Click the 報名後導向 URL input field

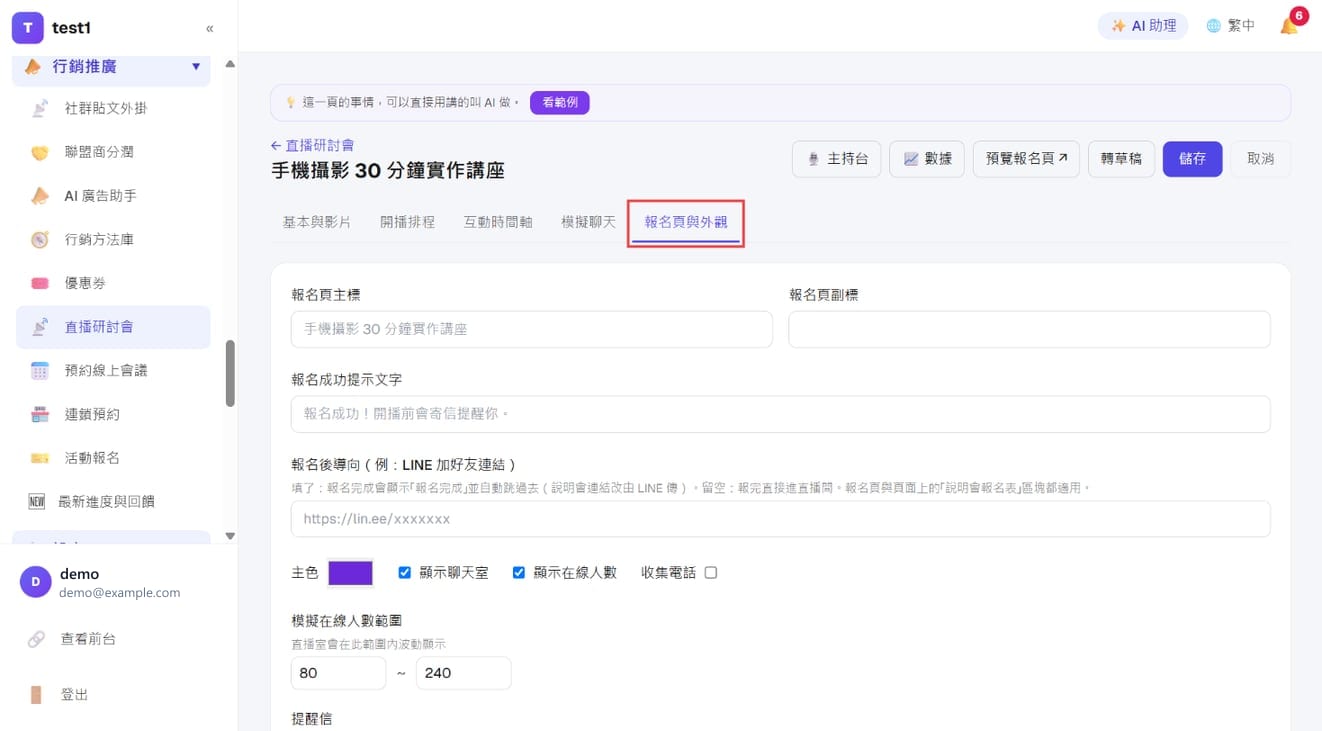(781, 519)
